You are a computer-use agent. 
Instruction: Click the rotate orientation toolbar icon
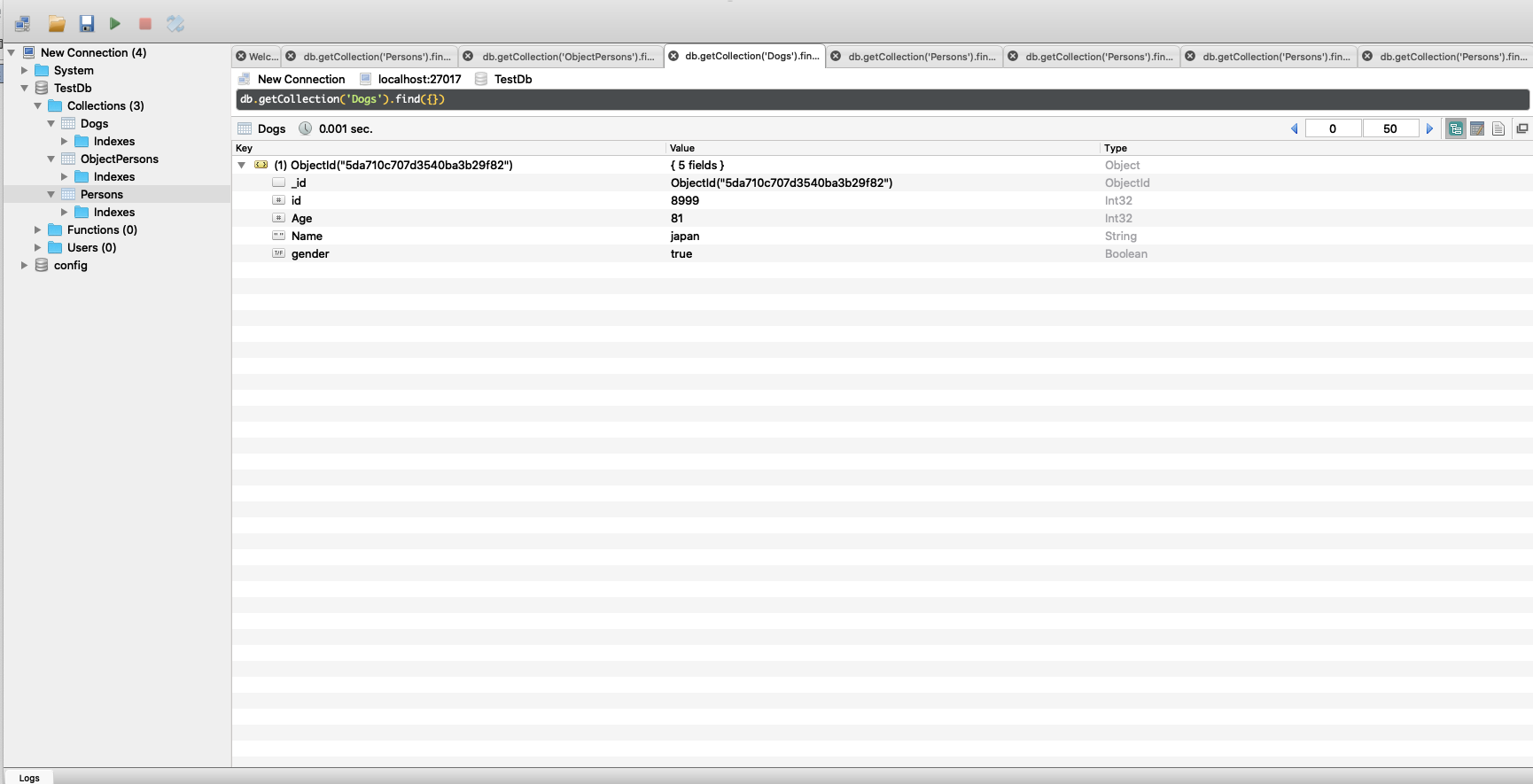pyautogui.click(x=175, y=24)
